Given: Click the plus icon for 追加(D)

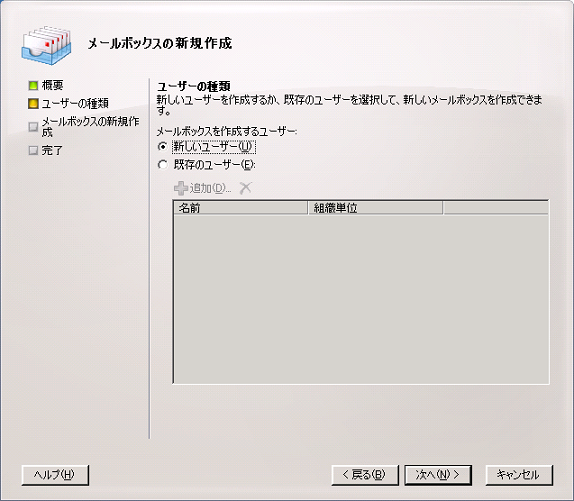Looking at the screenshot, I should click(x=181, y=188).
